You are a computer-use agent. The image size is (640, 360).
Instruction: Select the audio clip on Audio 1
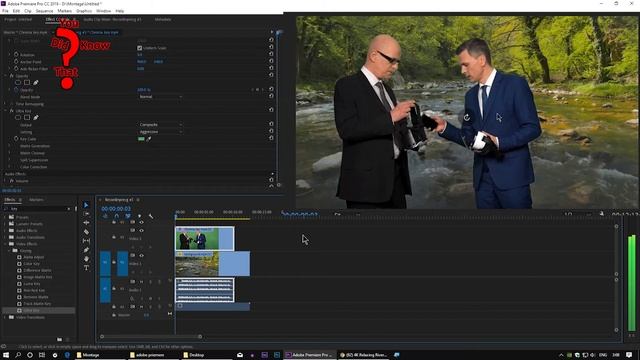coord(204,290)
